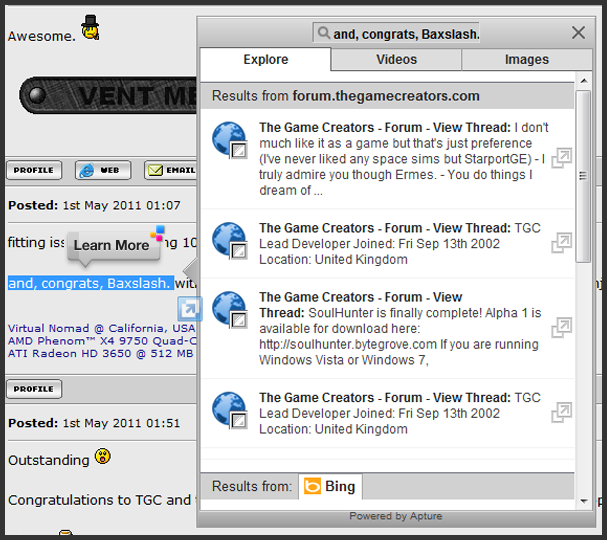Click 'Posted: 1st May 2011 01:51' text

94,423
